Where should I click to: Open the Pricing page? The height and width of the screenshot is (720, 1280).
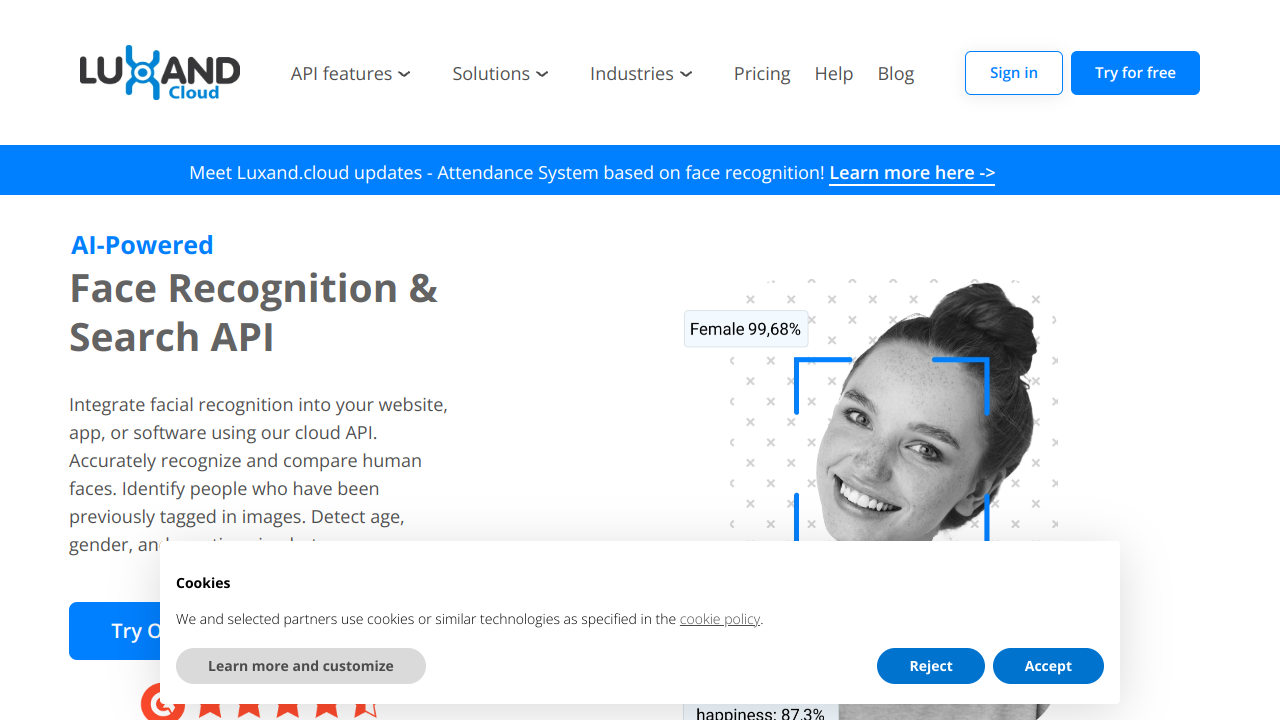(762, 74)
